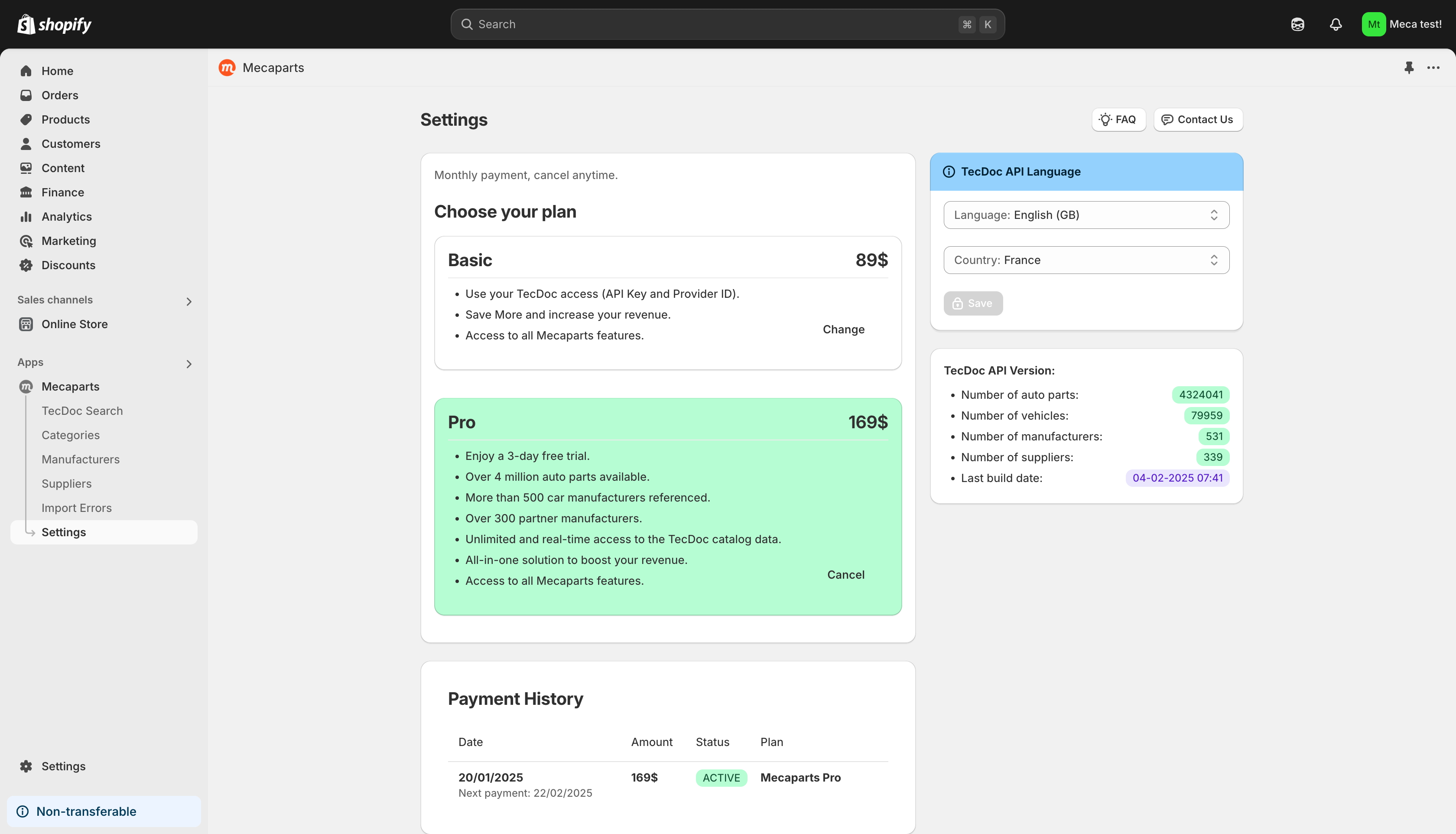The width and height of the screenshot is (1456, 834).
Task: Click the ACTIVE status badge
Action: click(721, 778)
